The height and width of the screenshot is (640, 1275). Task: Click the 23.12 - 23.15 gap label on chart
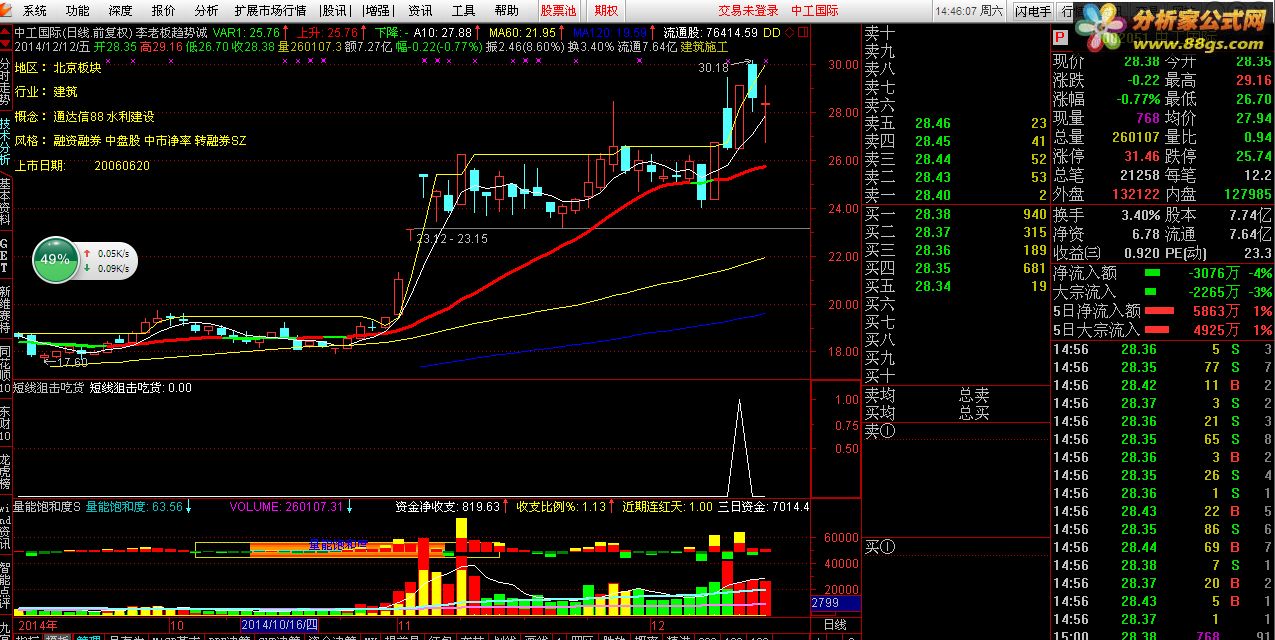tap(452, 239)
